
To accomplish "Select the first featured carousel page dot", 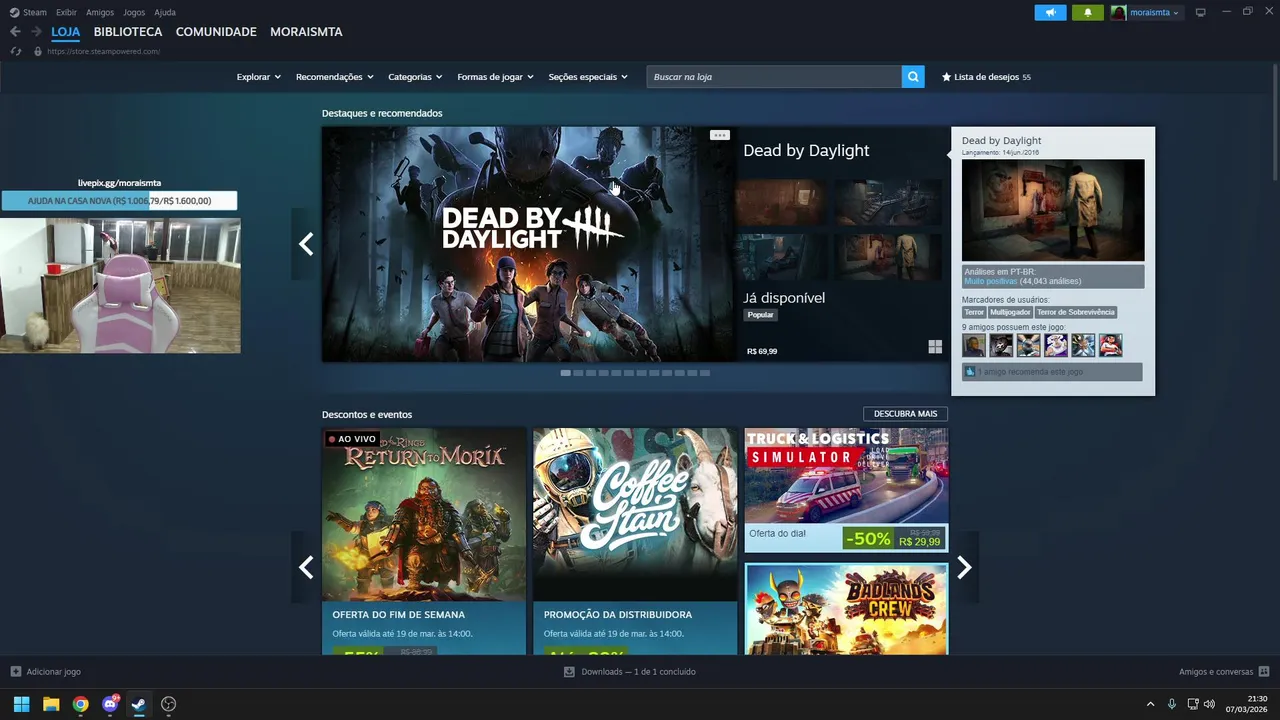I will [566, 373].
